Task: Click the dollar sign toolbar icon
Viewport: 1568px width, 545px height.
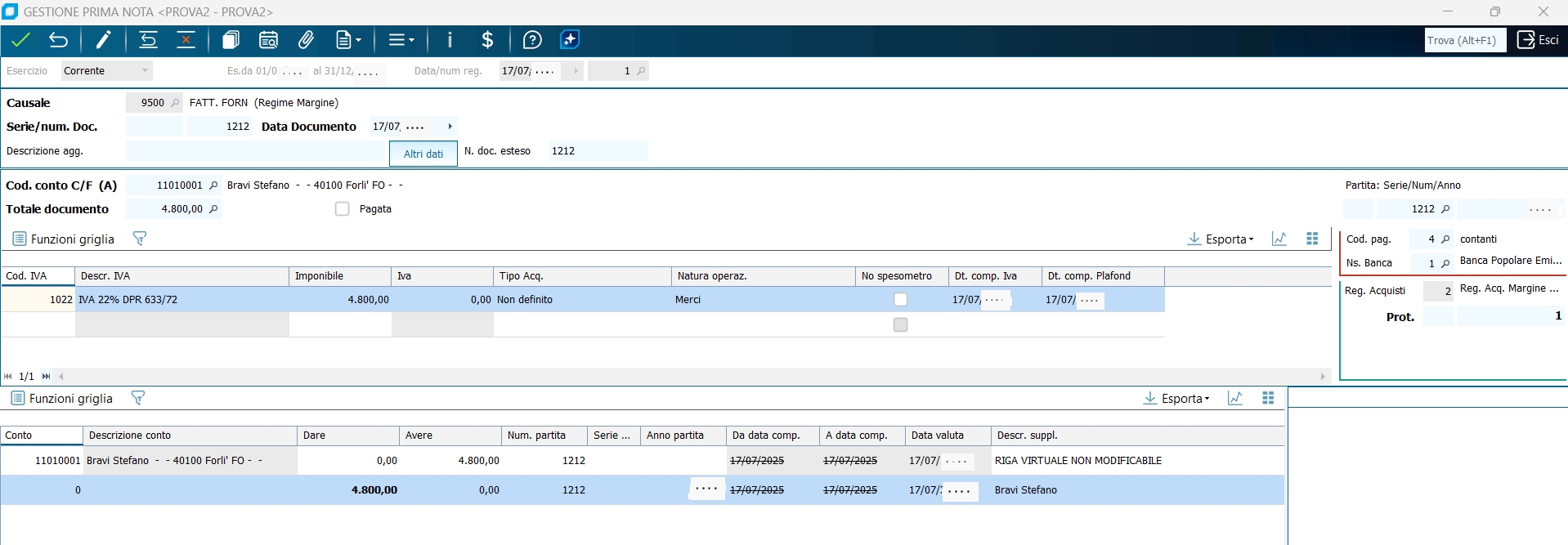Action: (487, 40)
